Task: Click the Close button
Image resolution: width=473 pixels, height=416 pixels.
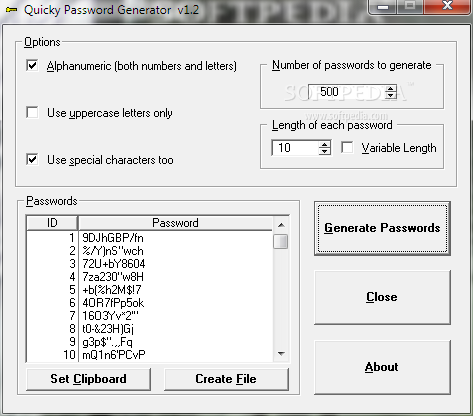Action: (x=382, y=297)
